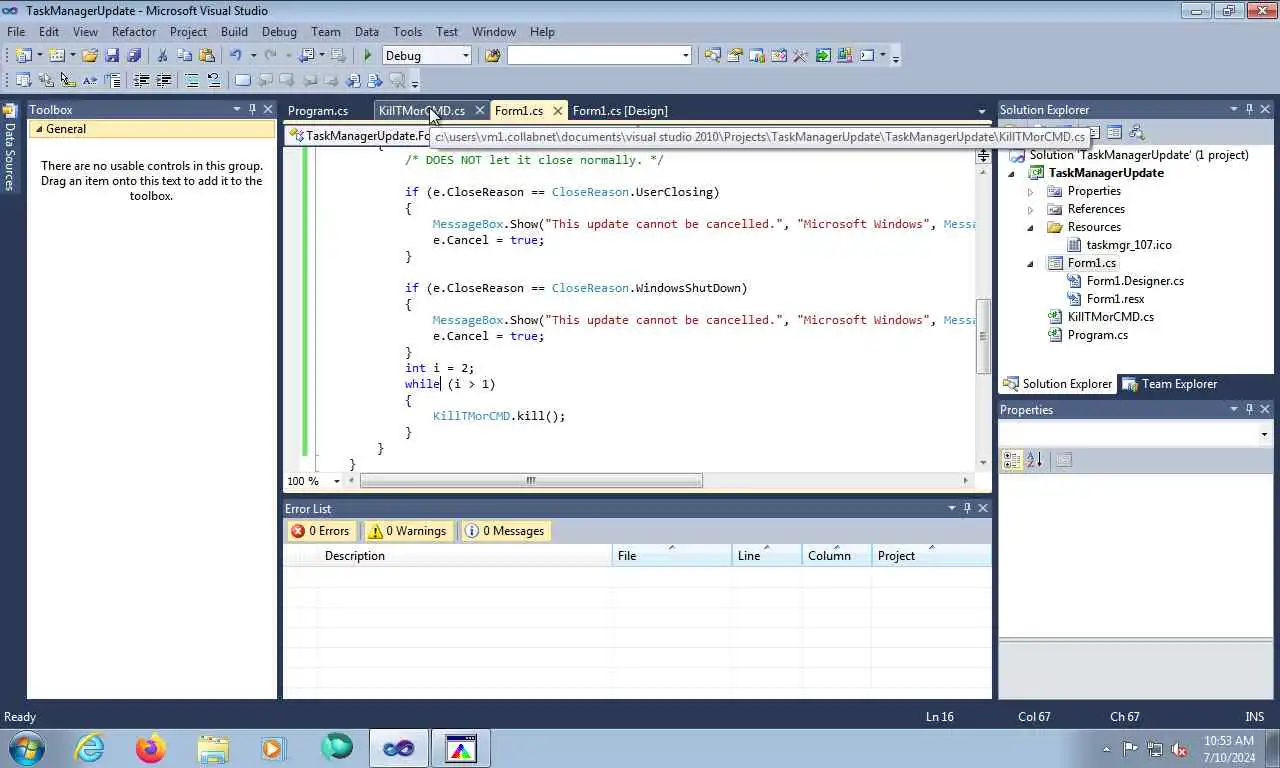Image resolution: width=1280 pixels, height=768 pixels.
Task: Click View Class Diagram in Solution Explorer
Action: point(1137,133)
